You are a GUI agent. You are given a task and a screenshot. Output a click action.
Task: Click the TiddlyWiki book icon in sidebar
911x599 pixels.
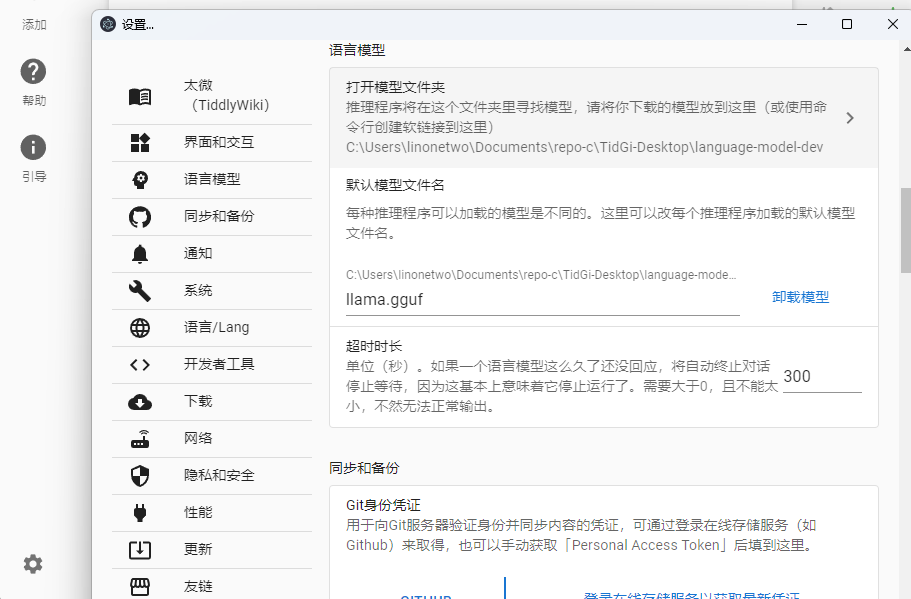(x=140, y=96)
